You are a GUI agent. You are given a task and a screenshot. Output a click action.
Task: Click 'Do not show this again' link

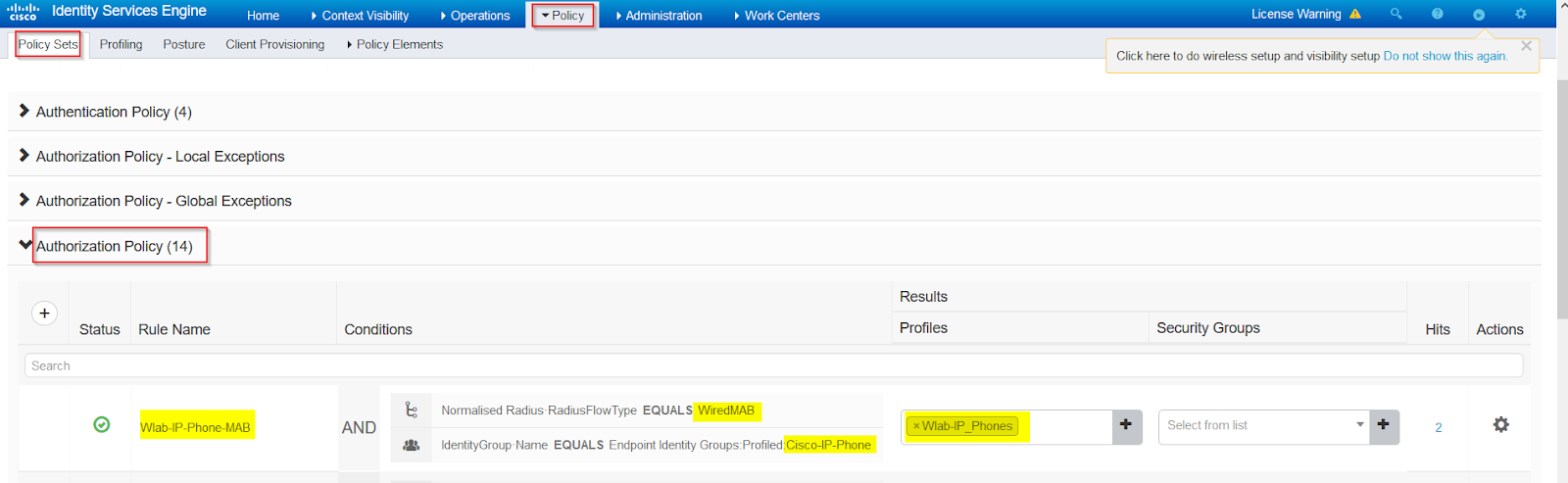(x=1445, y=56)
